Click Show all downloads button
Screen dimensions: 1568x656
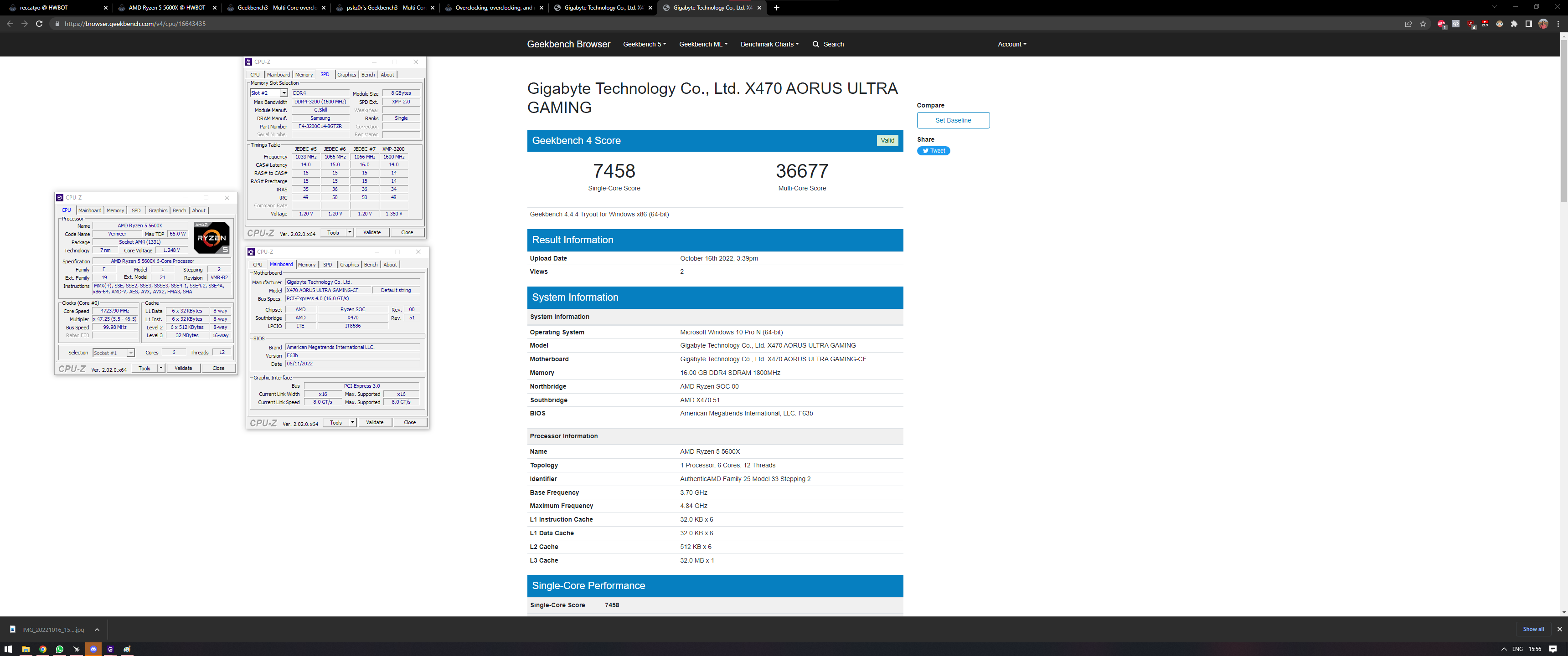(1533, 629)
